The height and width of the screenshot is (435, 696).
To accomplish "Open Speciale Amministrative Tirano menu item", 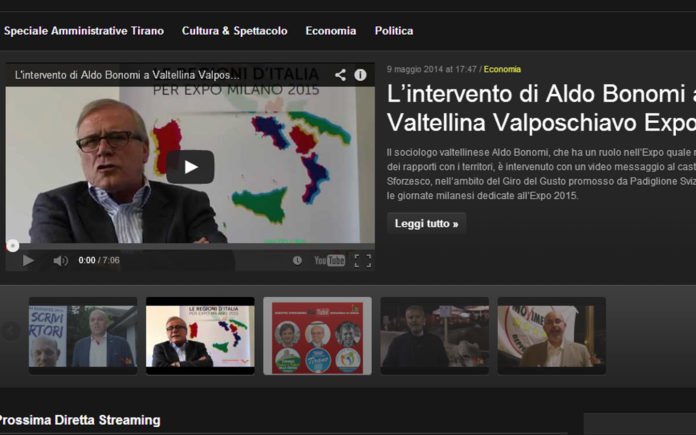I will [x=84, y=31].
